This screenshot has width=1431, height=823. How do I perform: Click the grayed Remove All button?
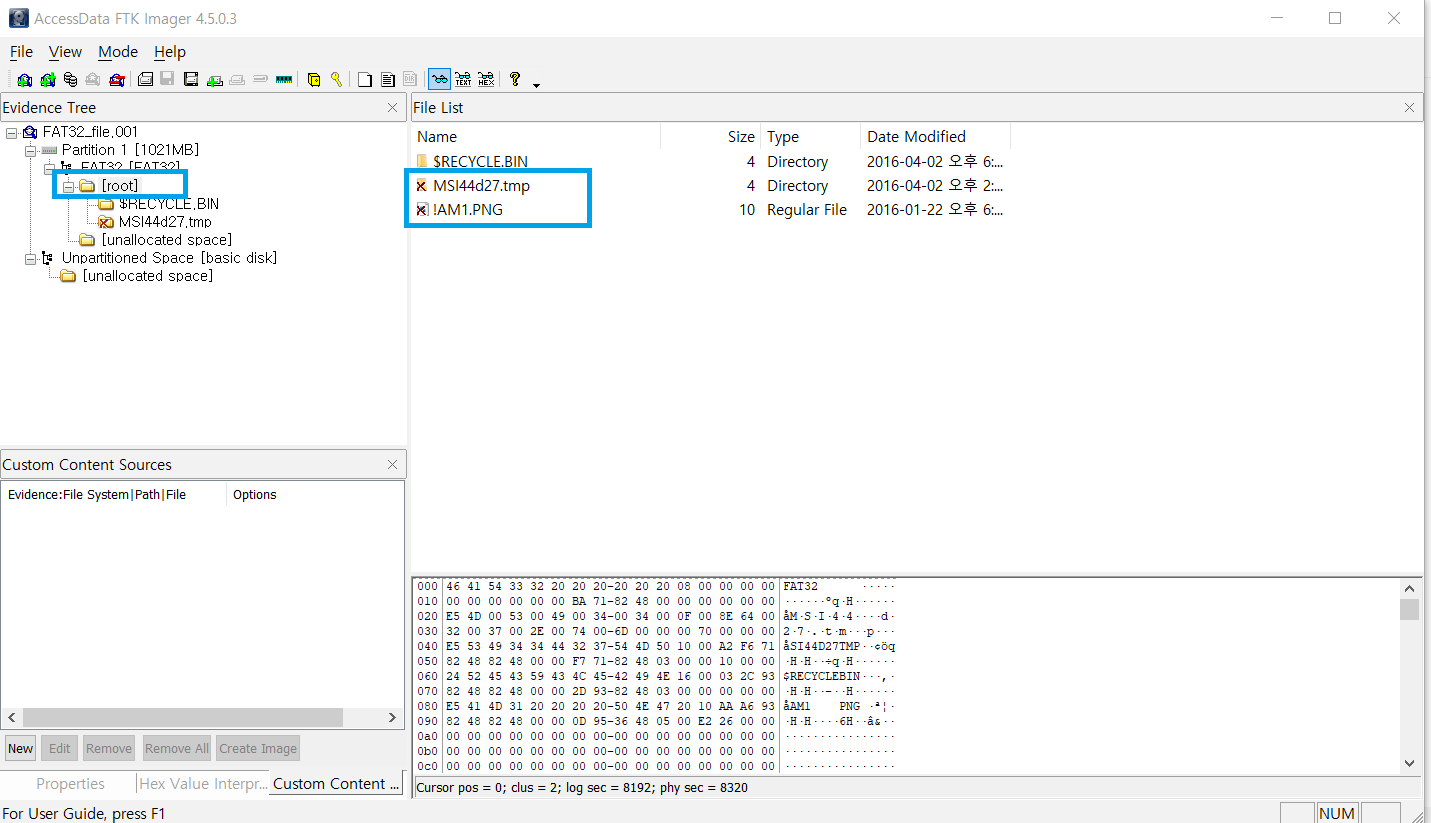[x=177, y=749]
